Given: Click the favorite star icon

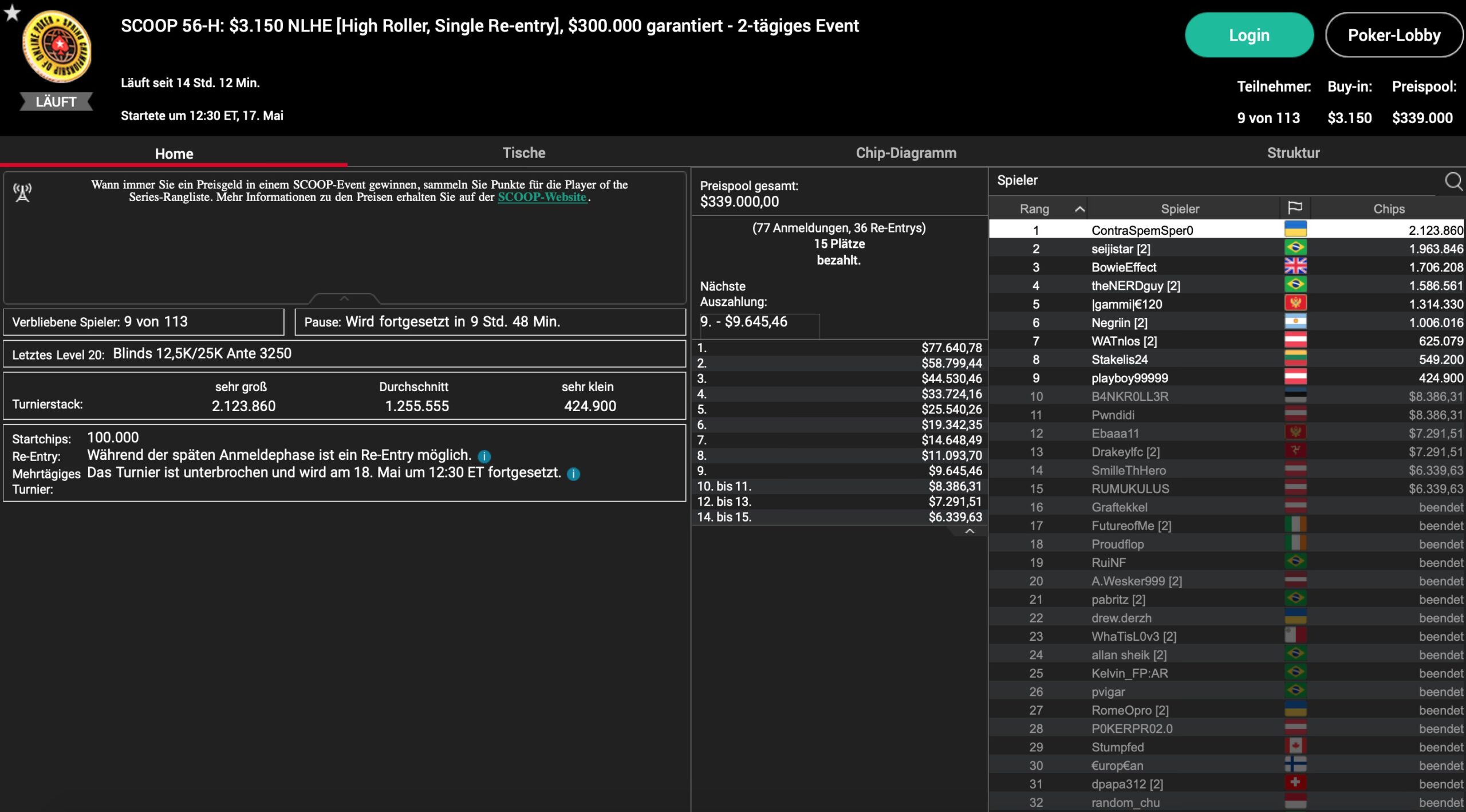Looking at the screenshot, I should point(11,12).
